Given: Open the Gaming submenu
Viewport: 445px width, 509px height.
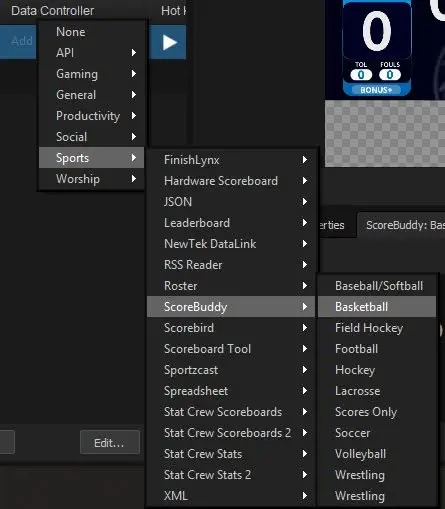Looking at the screenshot, I should [92, 74].
